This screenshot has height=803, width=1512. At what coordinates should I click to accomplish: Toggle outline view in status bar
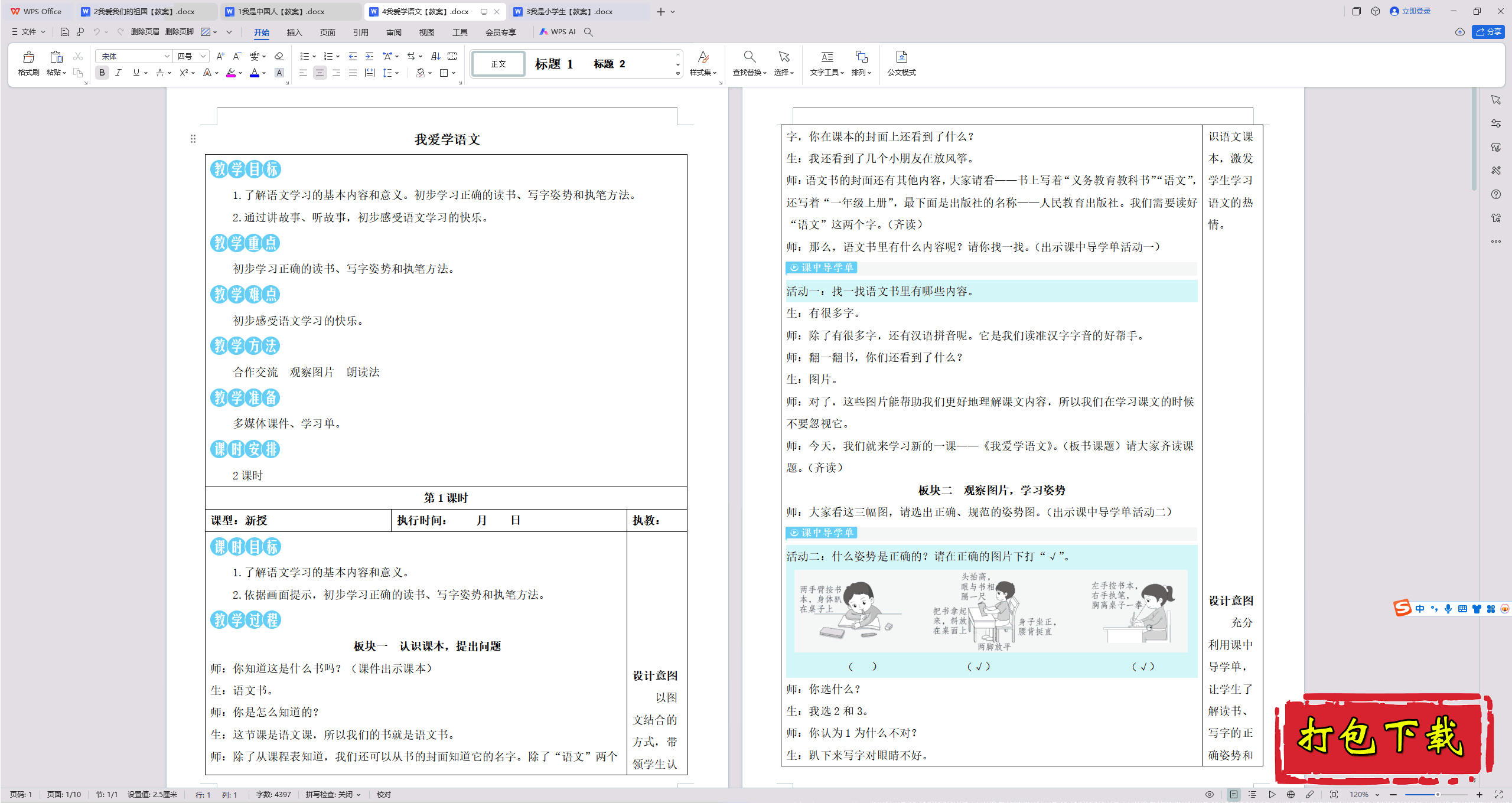pyautogui.click(x=1253, y=795)
